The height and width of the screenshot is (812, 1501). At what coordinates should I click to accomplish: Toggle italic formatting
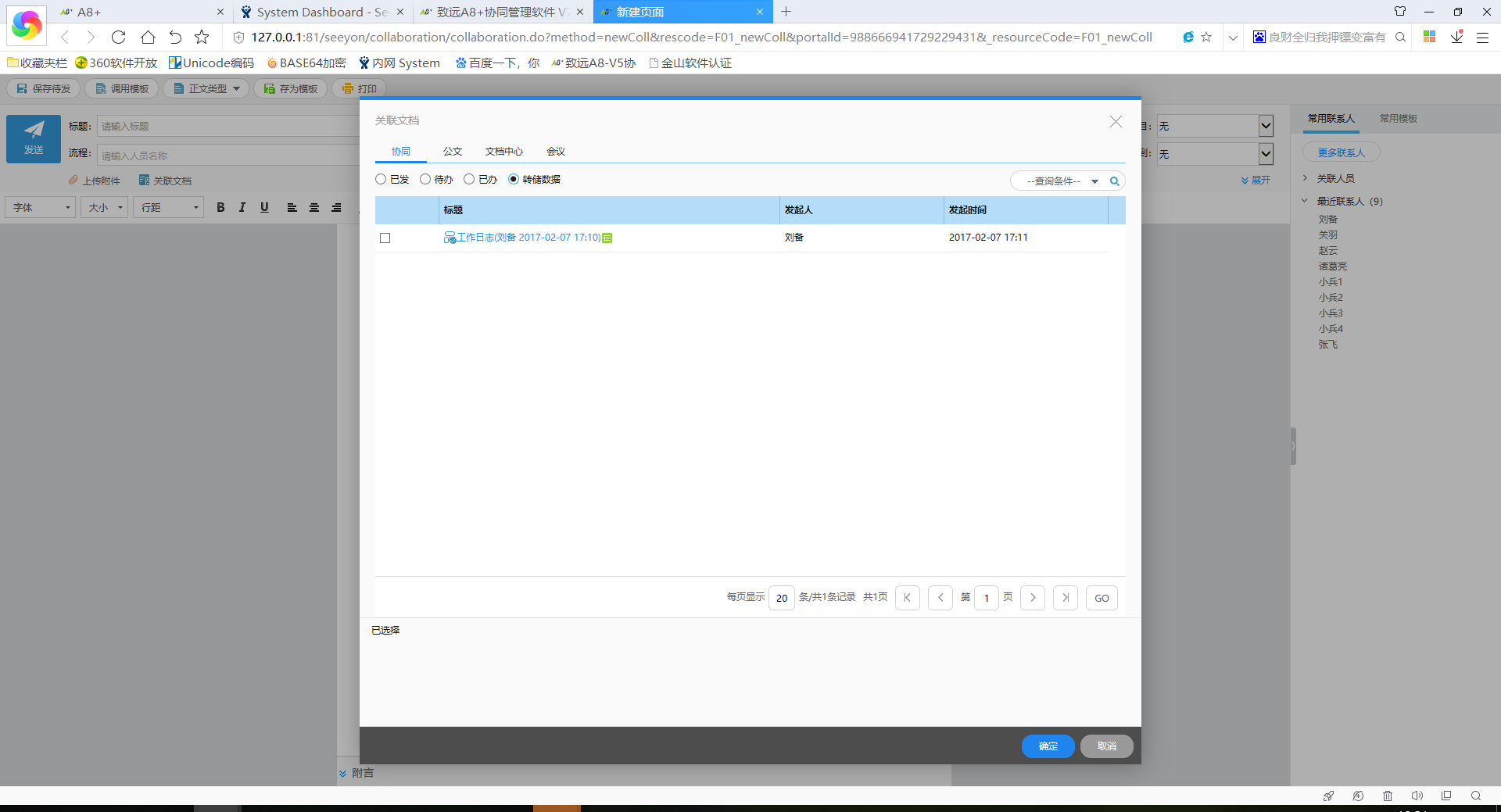click(242, 208)
